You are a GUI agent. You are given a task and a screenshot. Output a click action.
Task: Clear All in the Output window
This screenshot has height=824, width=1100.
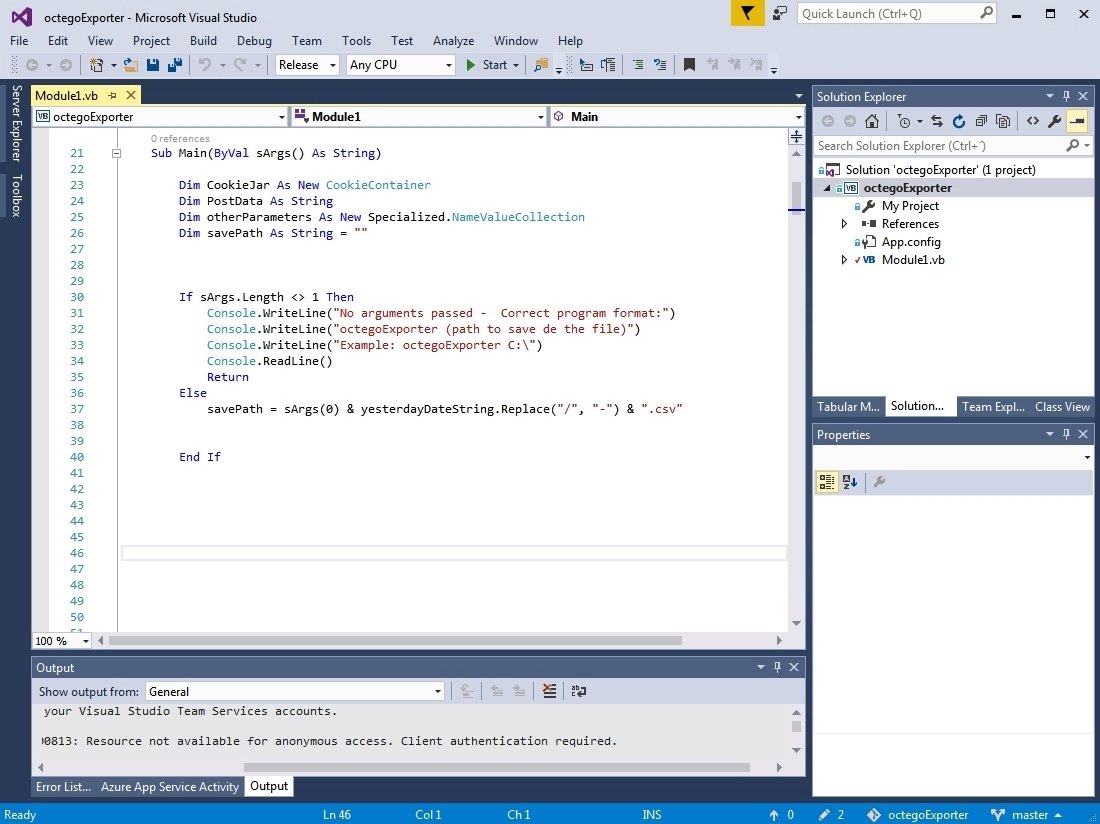click(x=549, y=691)
